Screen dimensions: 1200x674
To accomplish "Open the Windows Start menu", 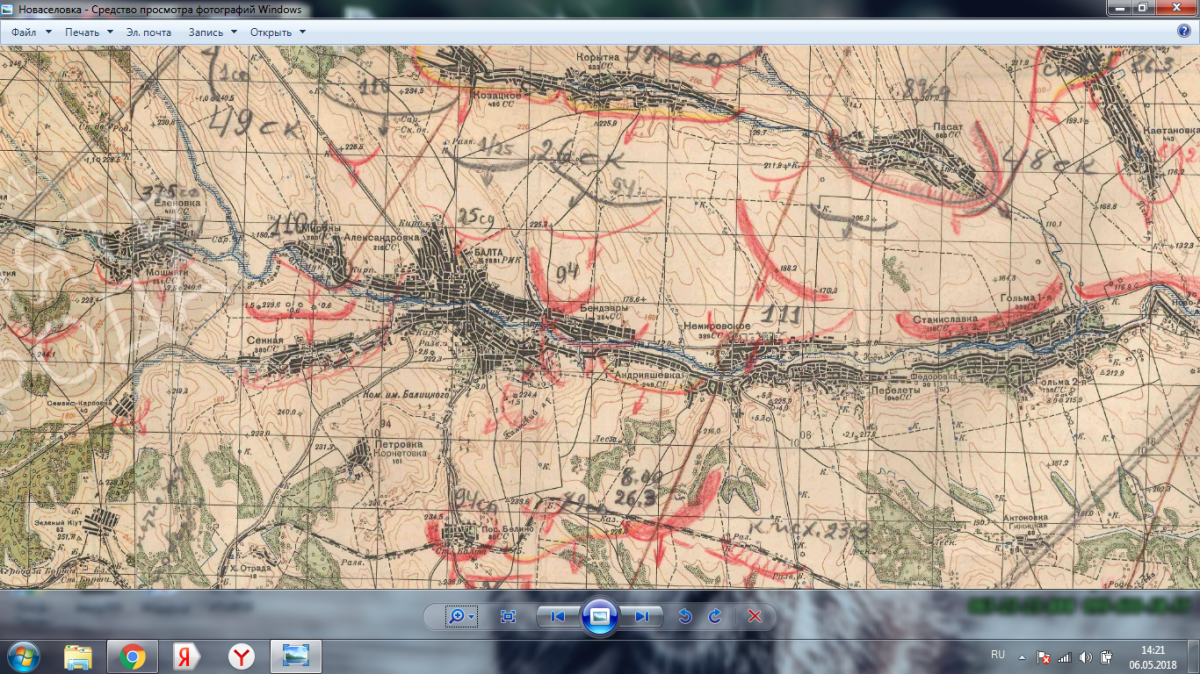I will (x=22, y=656).
